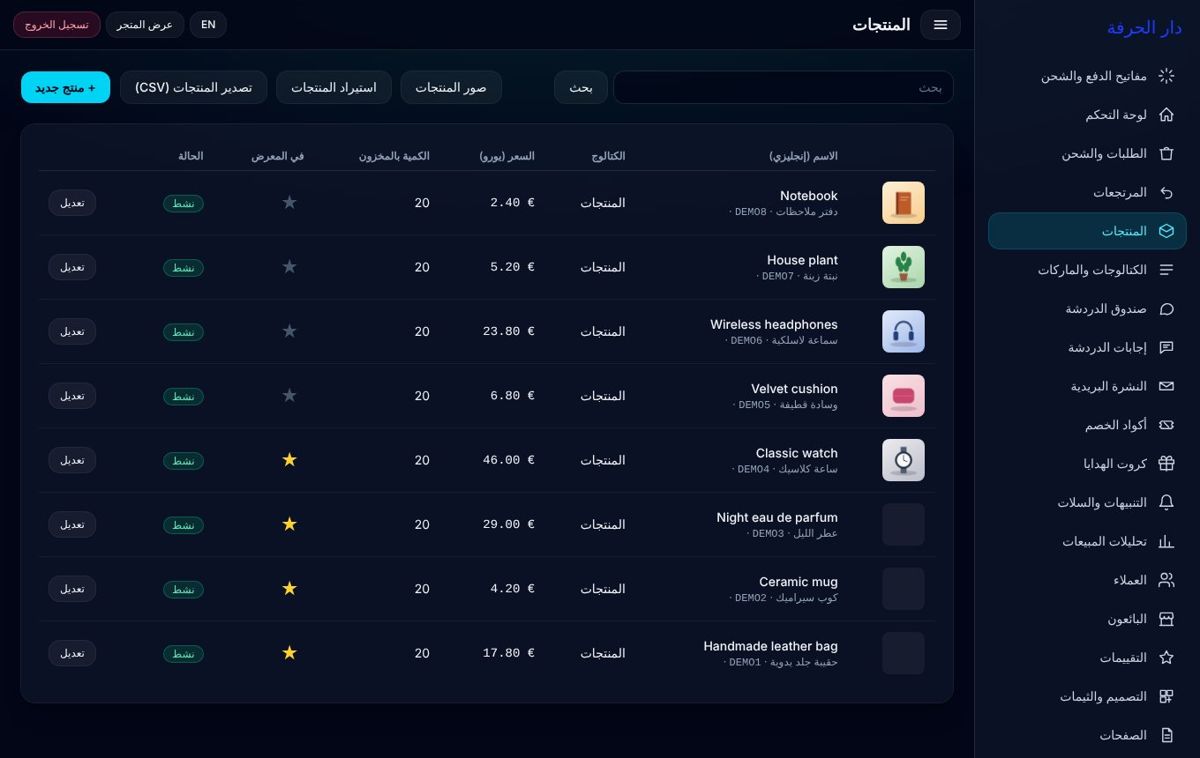Viewport: 1200px width, 758px height.
Task: Open صور المنتجات button
Action: (451, 87)
